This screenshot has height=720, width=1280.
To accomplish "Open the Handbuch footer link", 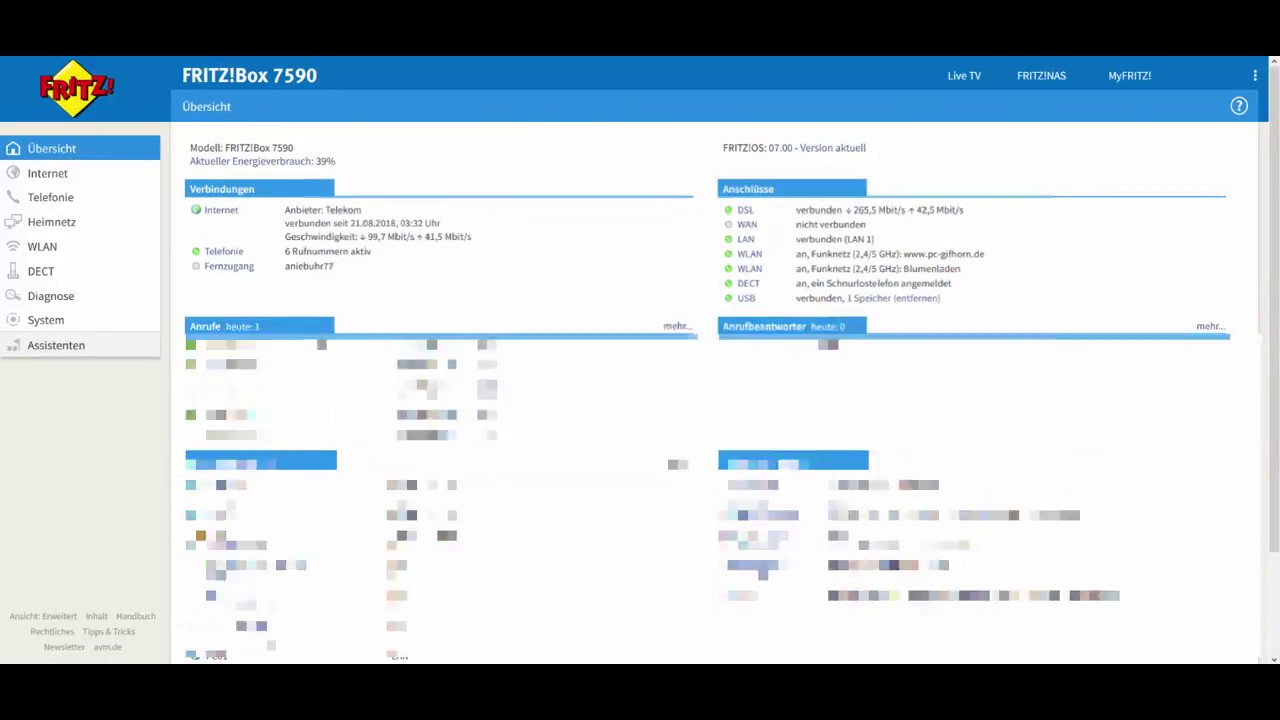I will coord(136,616).
